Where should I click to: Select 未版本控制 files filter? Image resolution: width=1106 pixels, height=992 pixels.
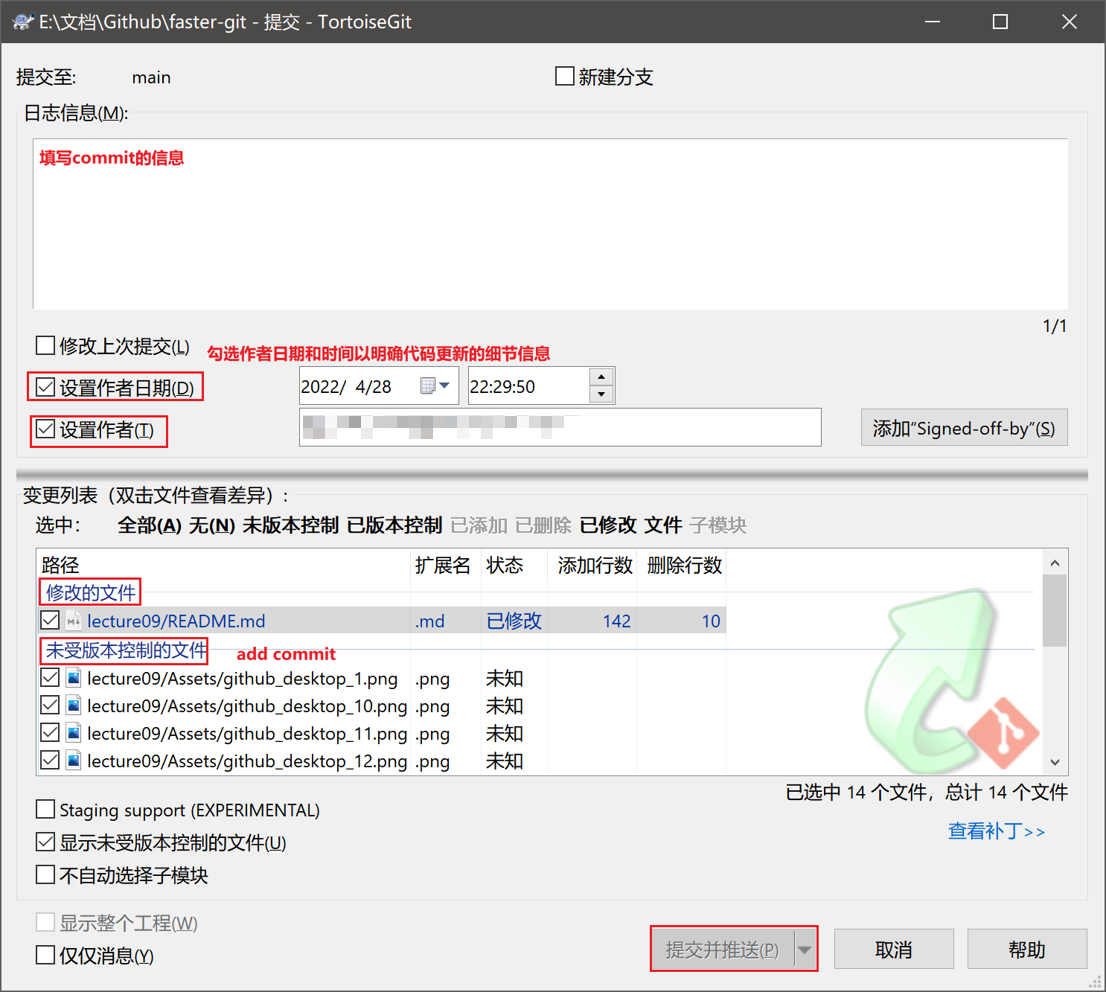pos(290,525)
